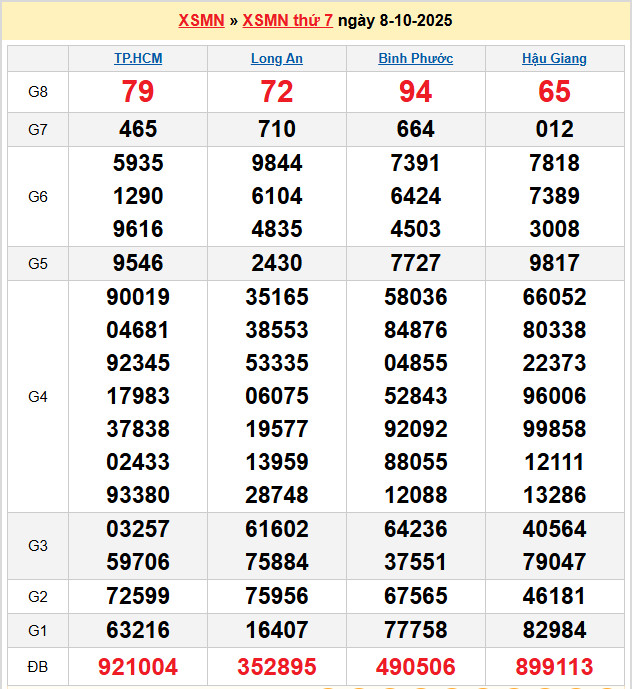Click the G8 row label
632x689 pixels.
38,92
